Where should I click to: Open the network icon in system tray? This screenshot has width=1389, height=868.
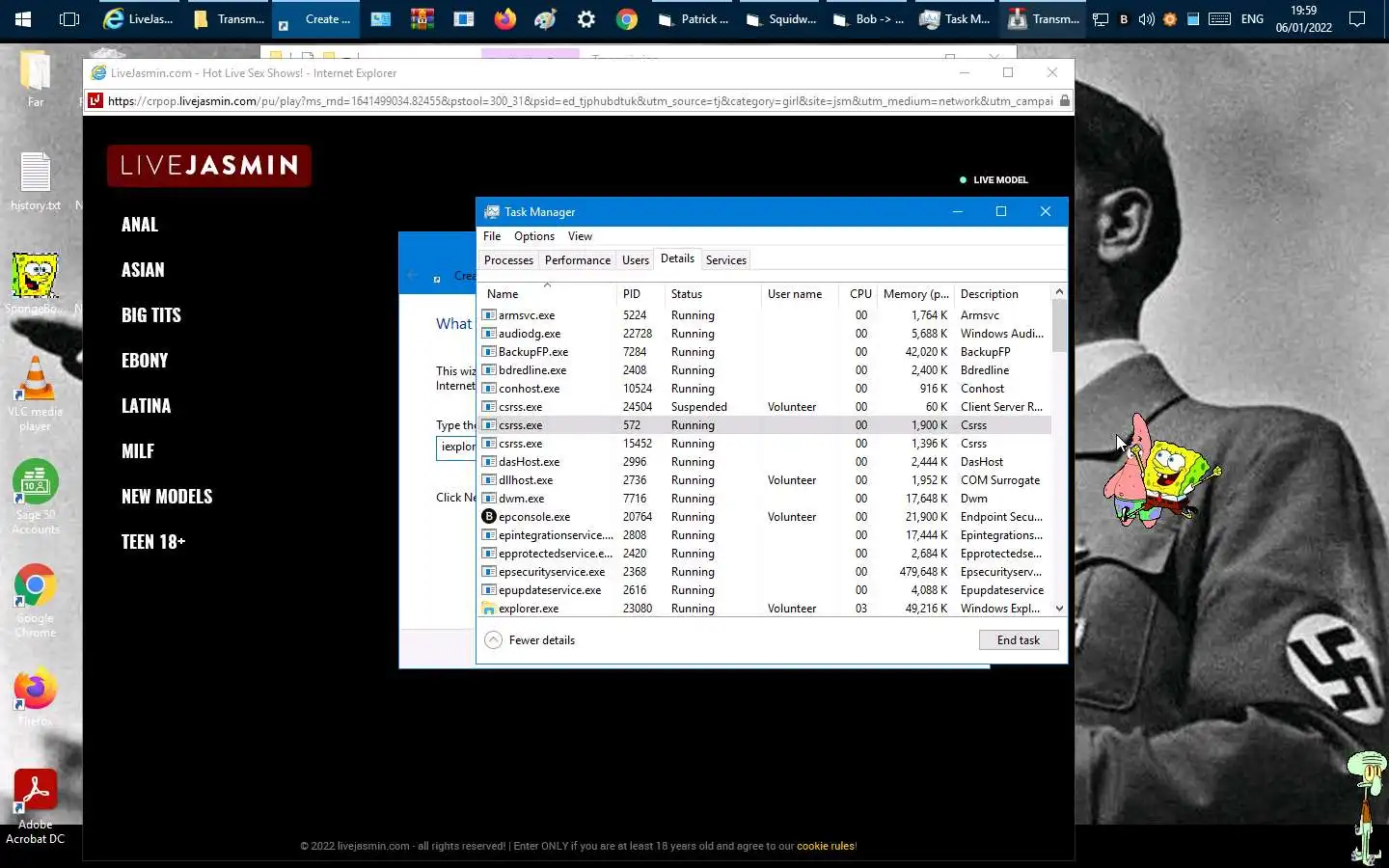click(x=1101, y=18)
